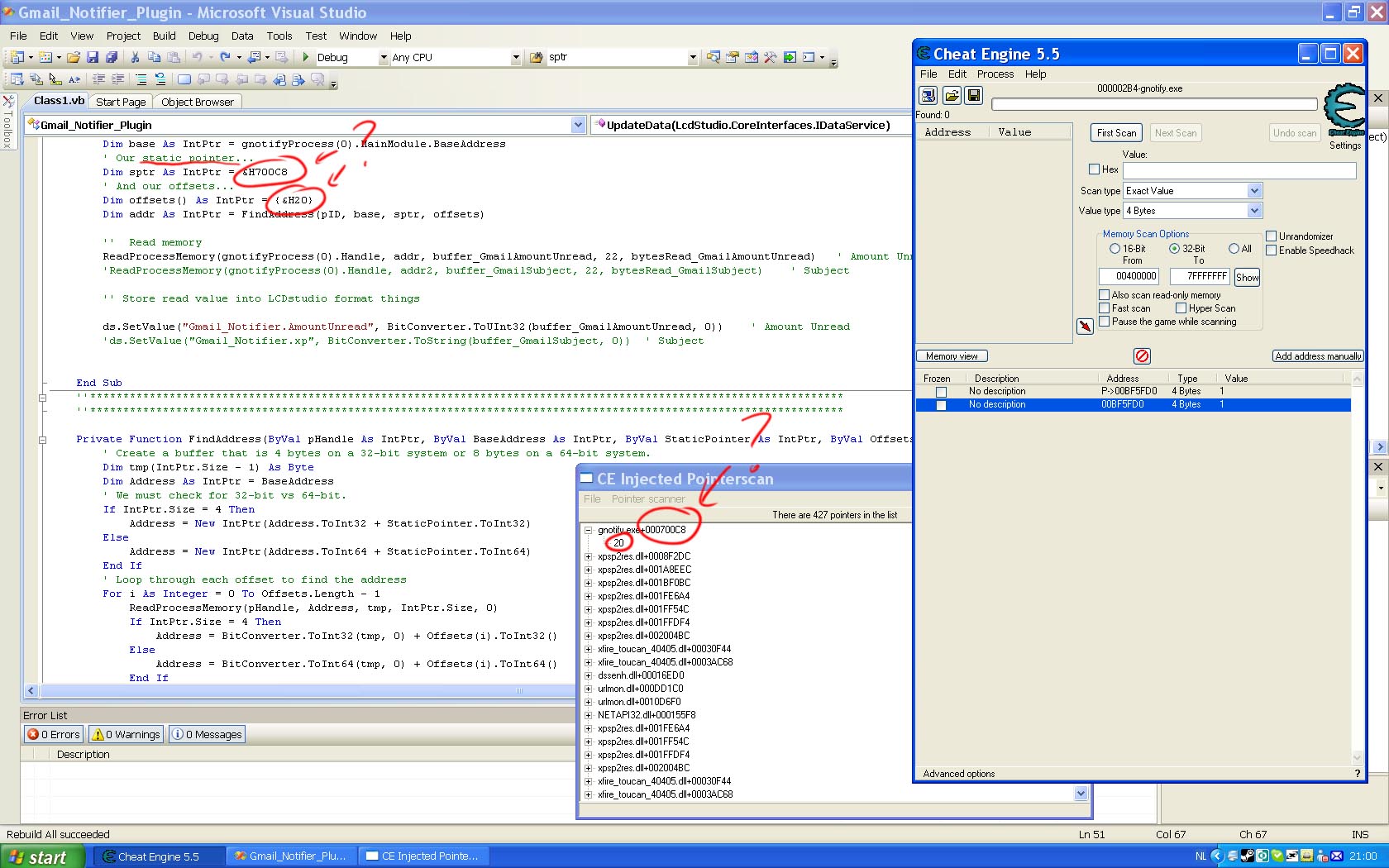Click the Open File folder icon in Visual Studio
The image size is (1389, 868).
point(74,57)
